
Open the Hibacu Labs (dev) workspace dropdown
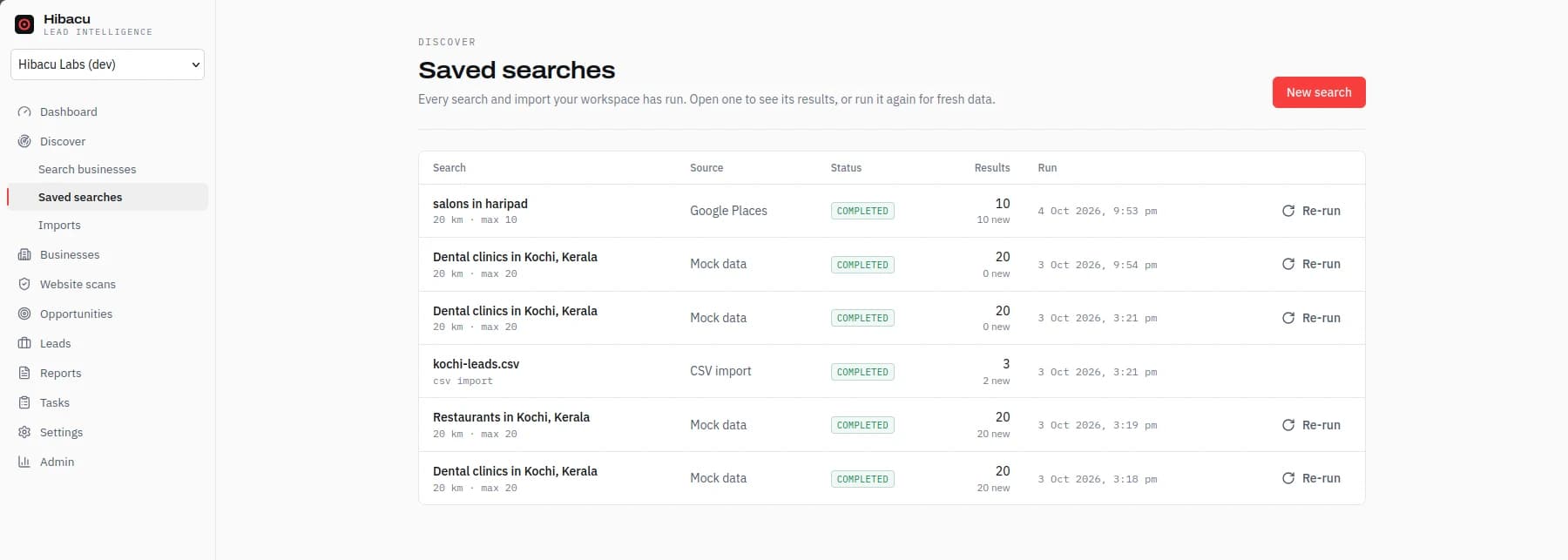pyautogui.click(x=107, y=64)
